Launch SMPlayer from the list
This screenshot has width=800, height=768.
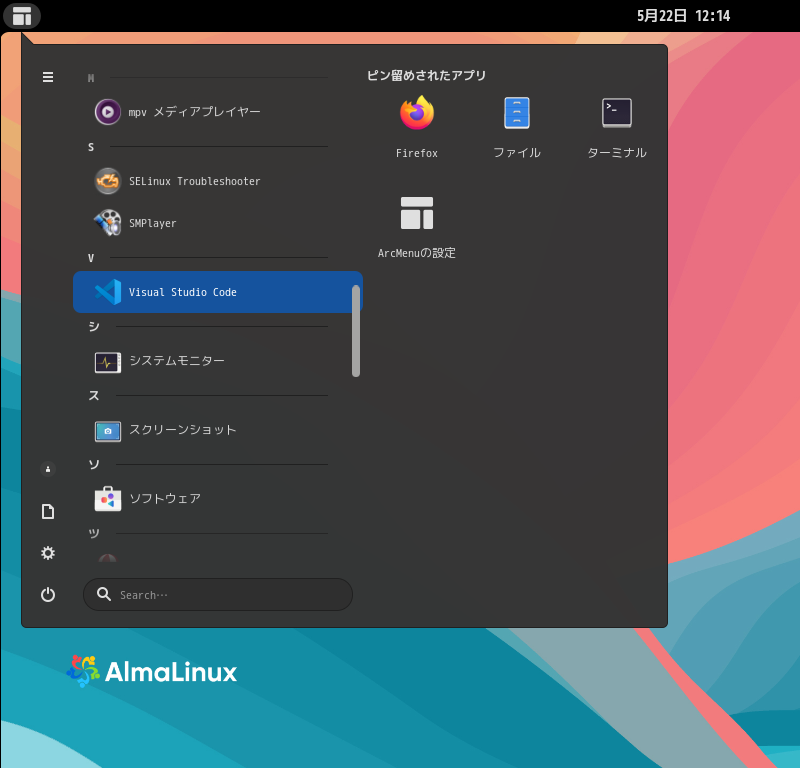click(x=218, y=223)
